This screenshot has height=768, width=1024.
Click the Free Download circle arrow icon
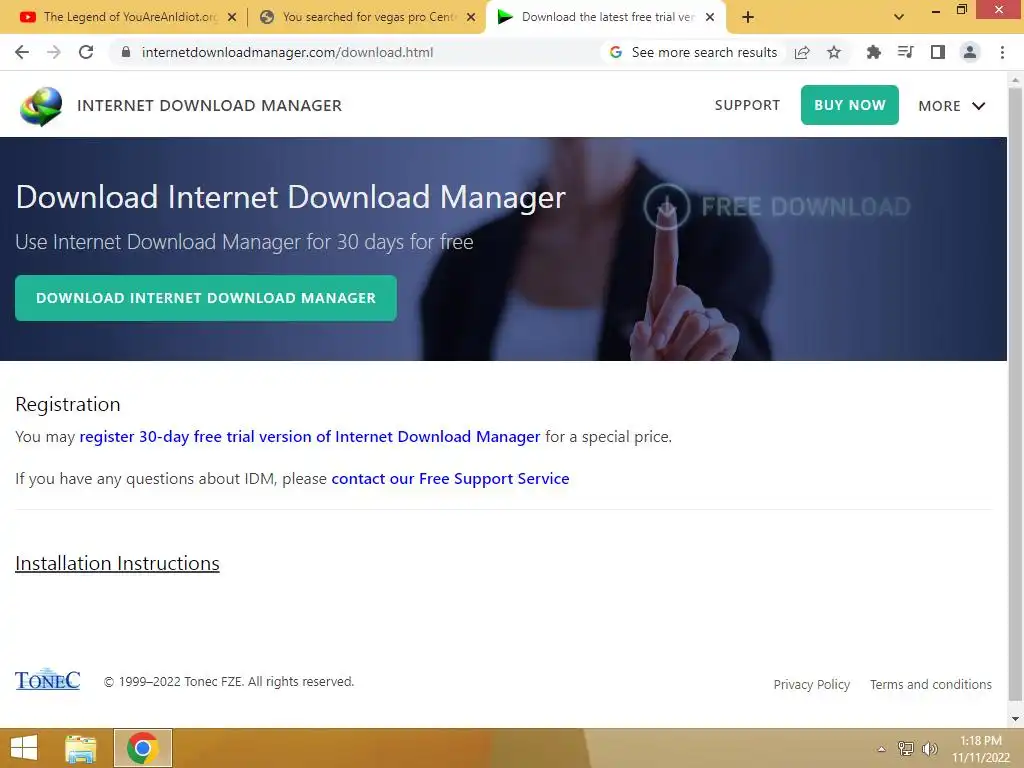pyautogui.click(x=666, y=206)
